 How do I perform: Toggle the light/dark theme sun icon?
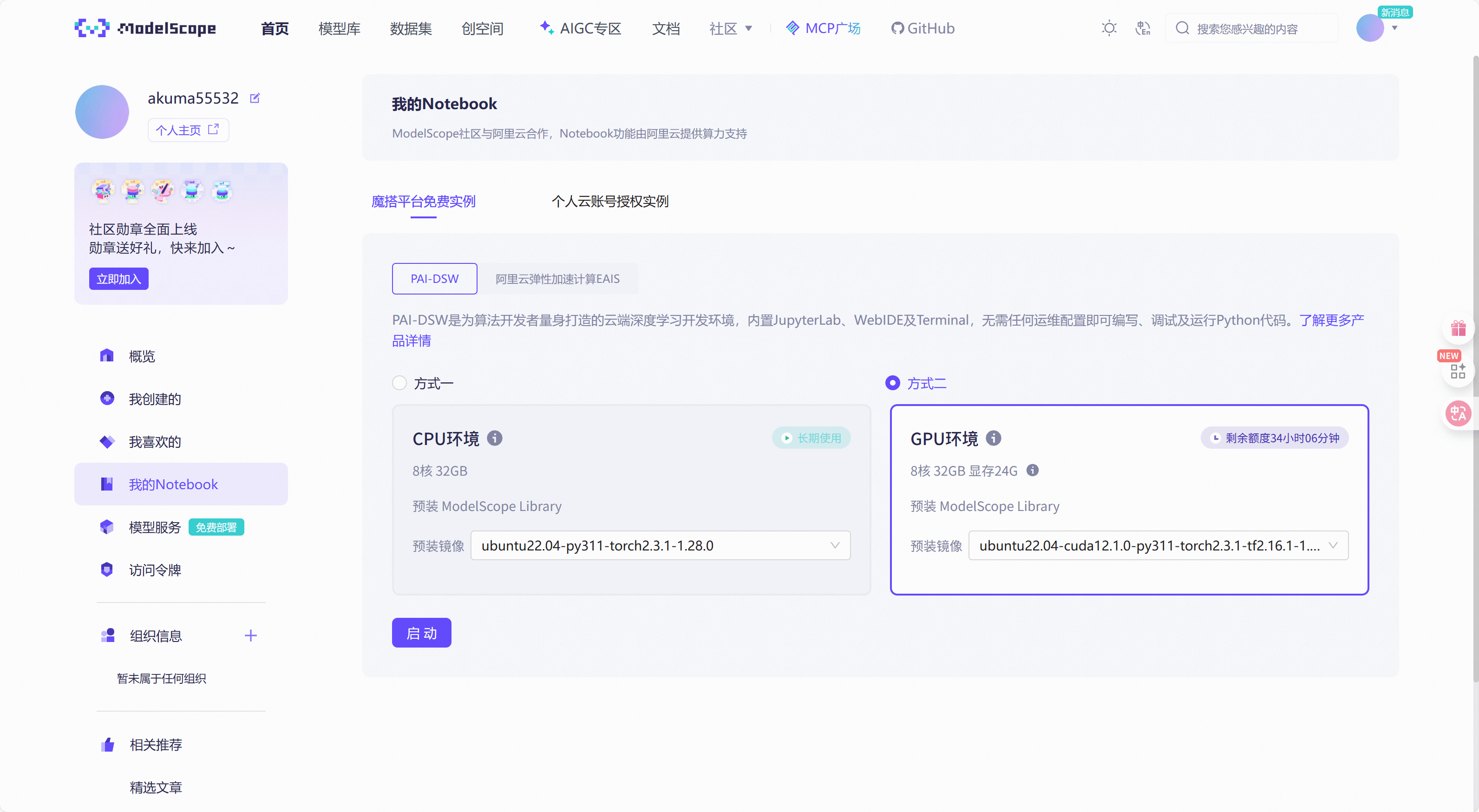coord(1109,28)
